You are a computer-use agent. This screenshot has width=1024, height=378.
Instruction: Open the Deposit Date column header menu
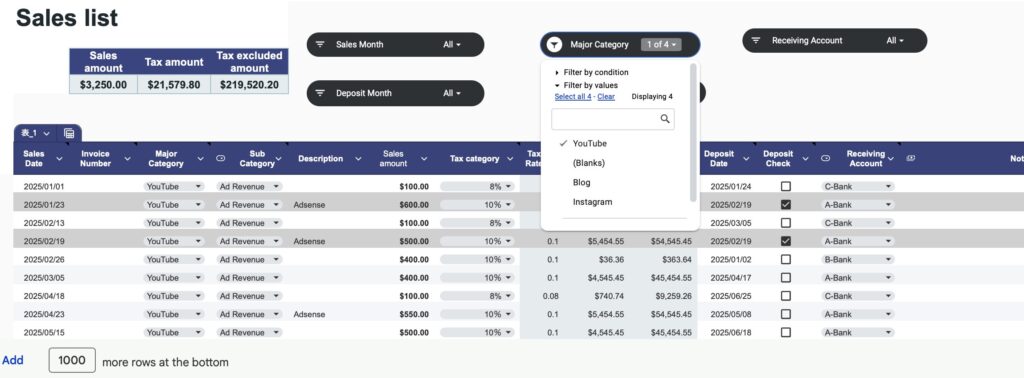pos(746,159)
